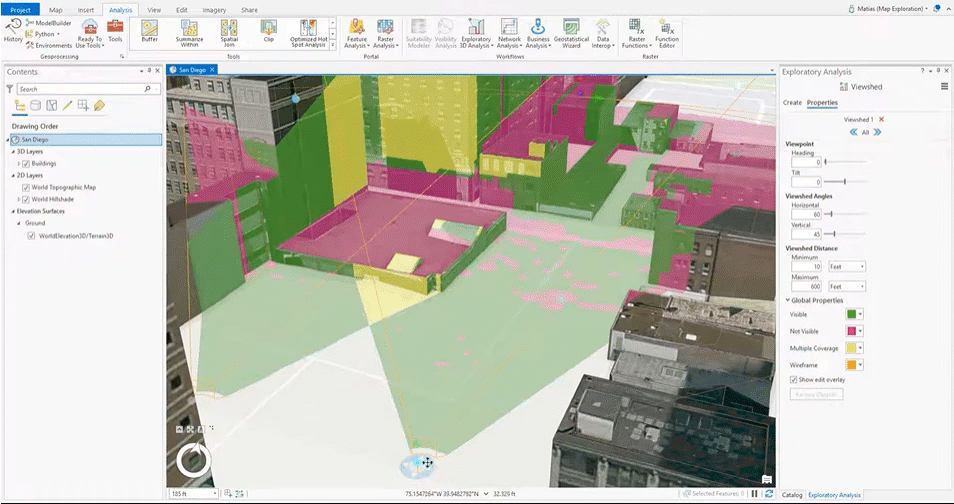Open Exploratory 3D Analysis
The height and width of the screenshot is (504, 954).
(476, 33)
